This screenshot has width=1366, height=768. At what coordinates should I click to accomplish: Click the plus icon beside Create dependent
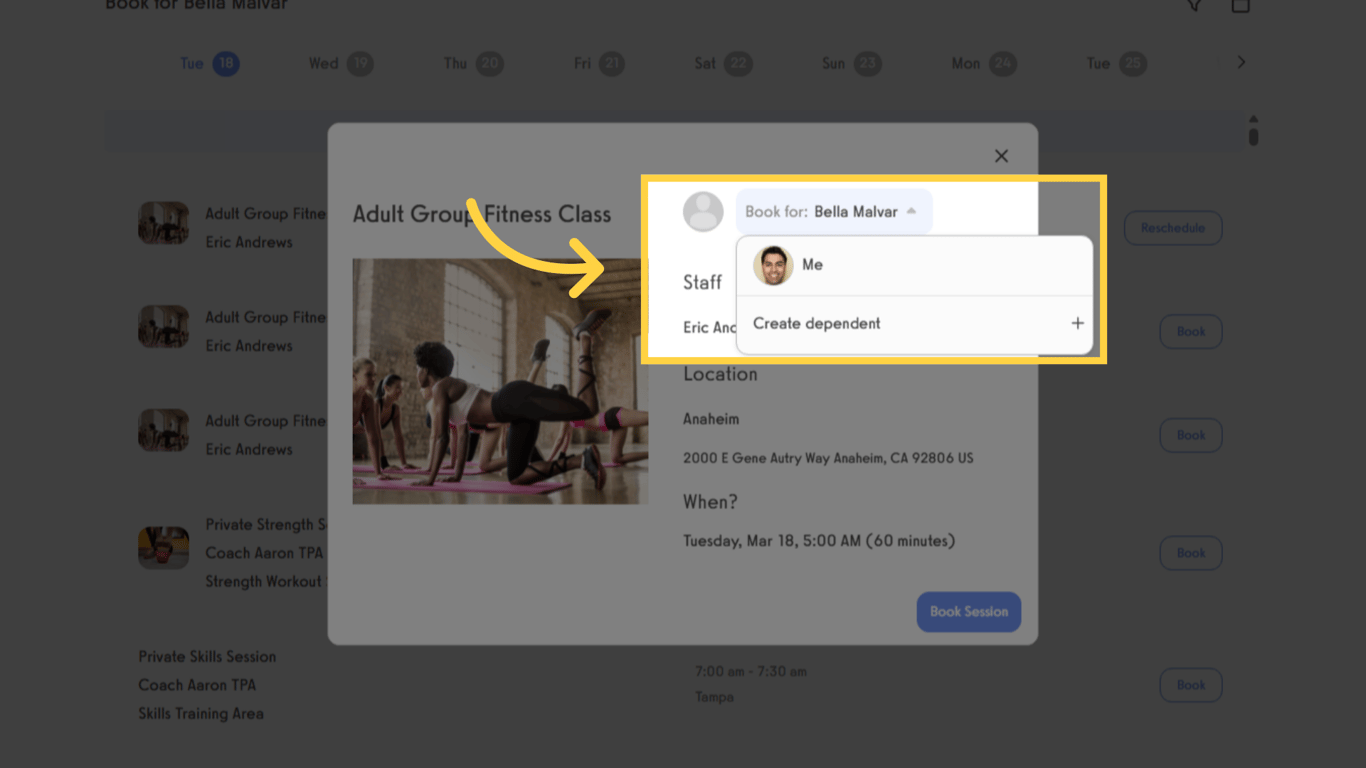1077,323
